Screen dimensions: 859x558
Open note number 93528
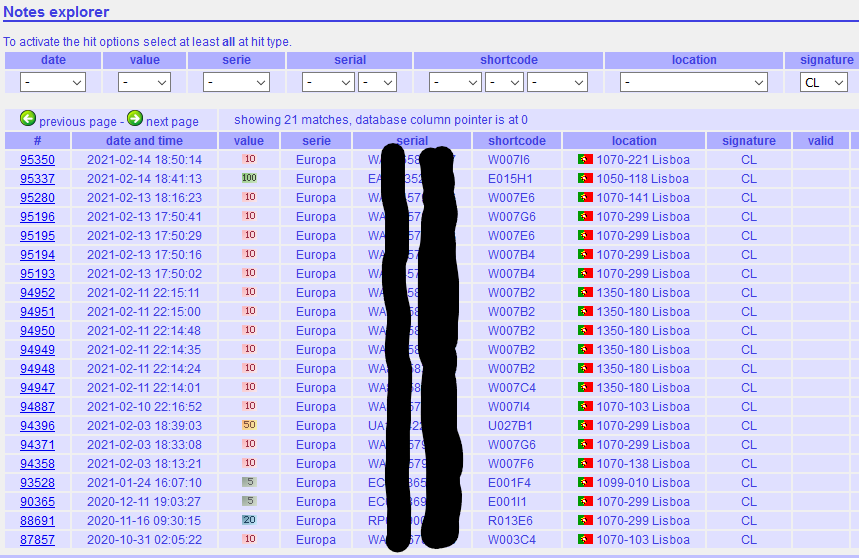coord(37,482)
